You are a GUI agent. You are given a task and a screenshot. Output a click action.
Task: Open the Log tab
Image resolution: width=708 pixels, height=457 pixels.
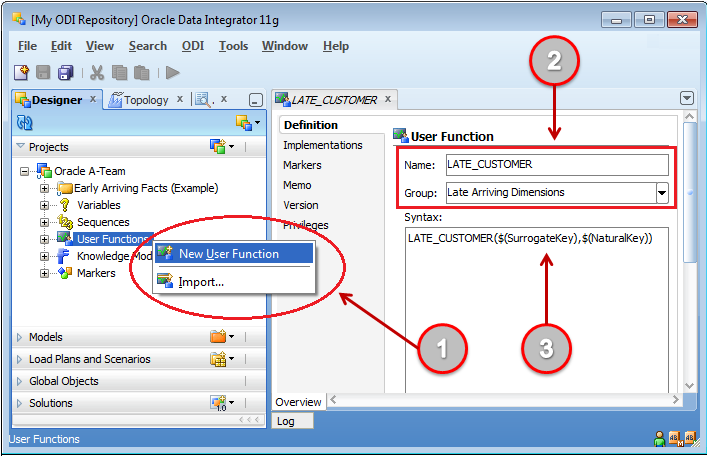pos(292,421)
